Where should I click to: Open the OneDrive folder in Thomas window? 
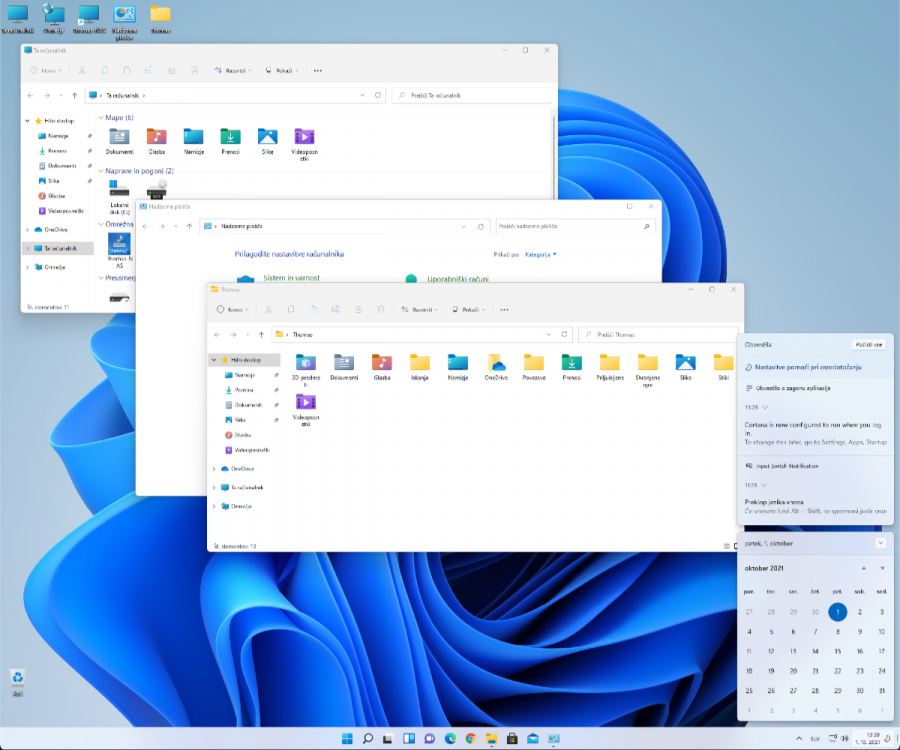tap(496, 363)
